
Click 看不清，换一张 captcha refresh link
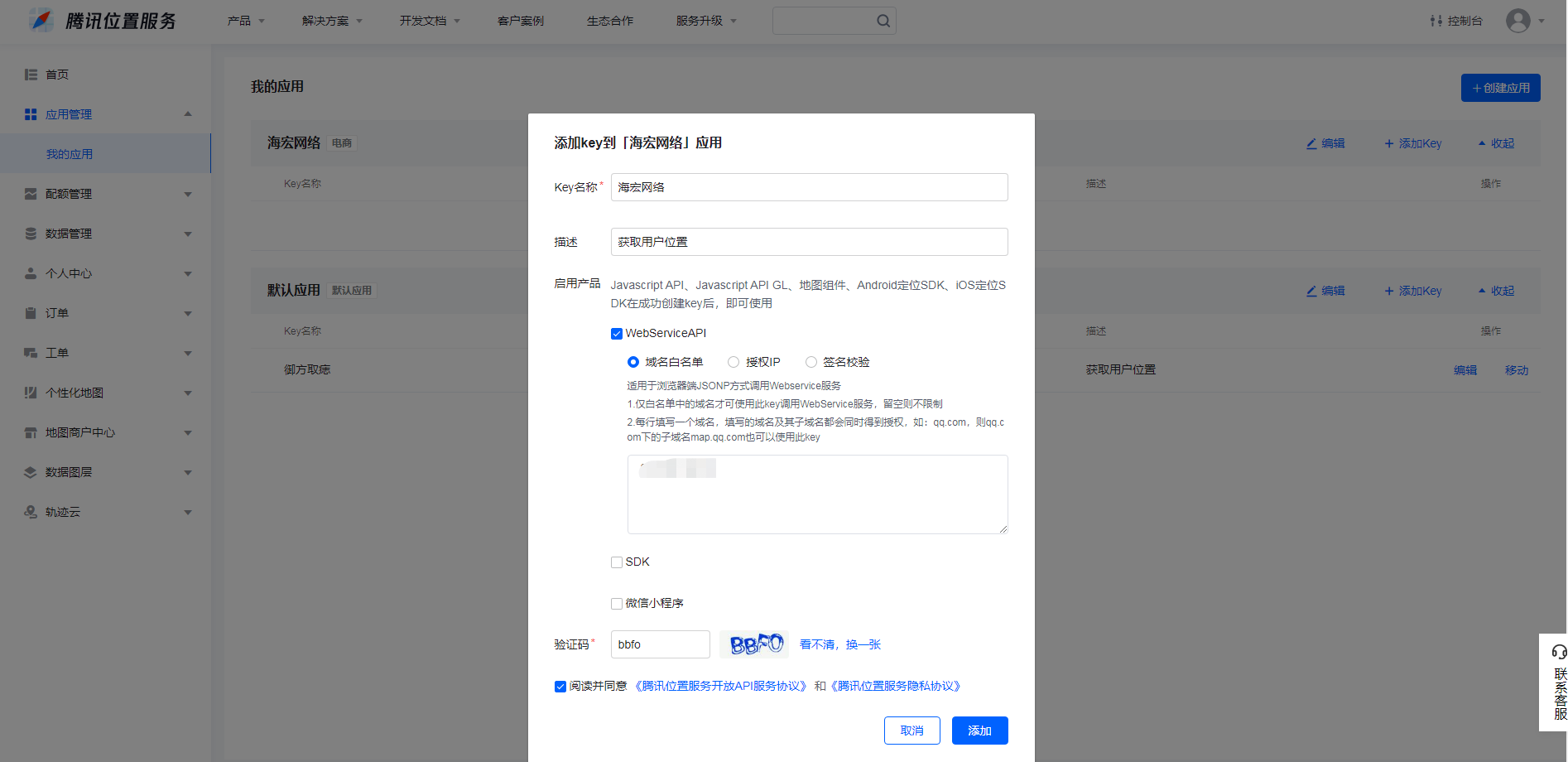pyautogui.click(x=840, y=644)
